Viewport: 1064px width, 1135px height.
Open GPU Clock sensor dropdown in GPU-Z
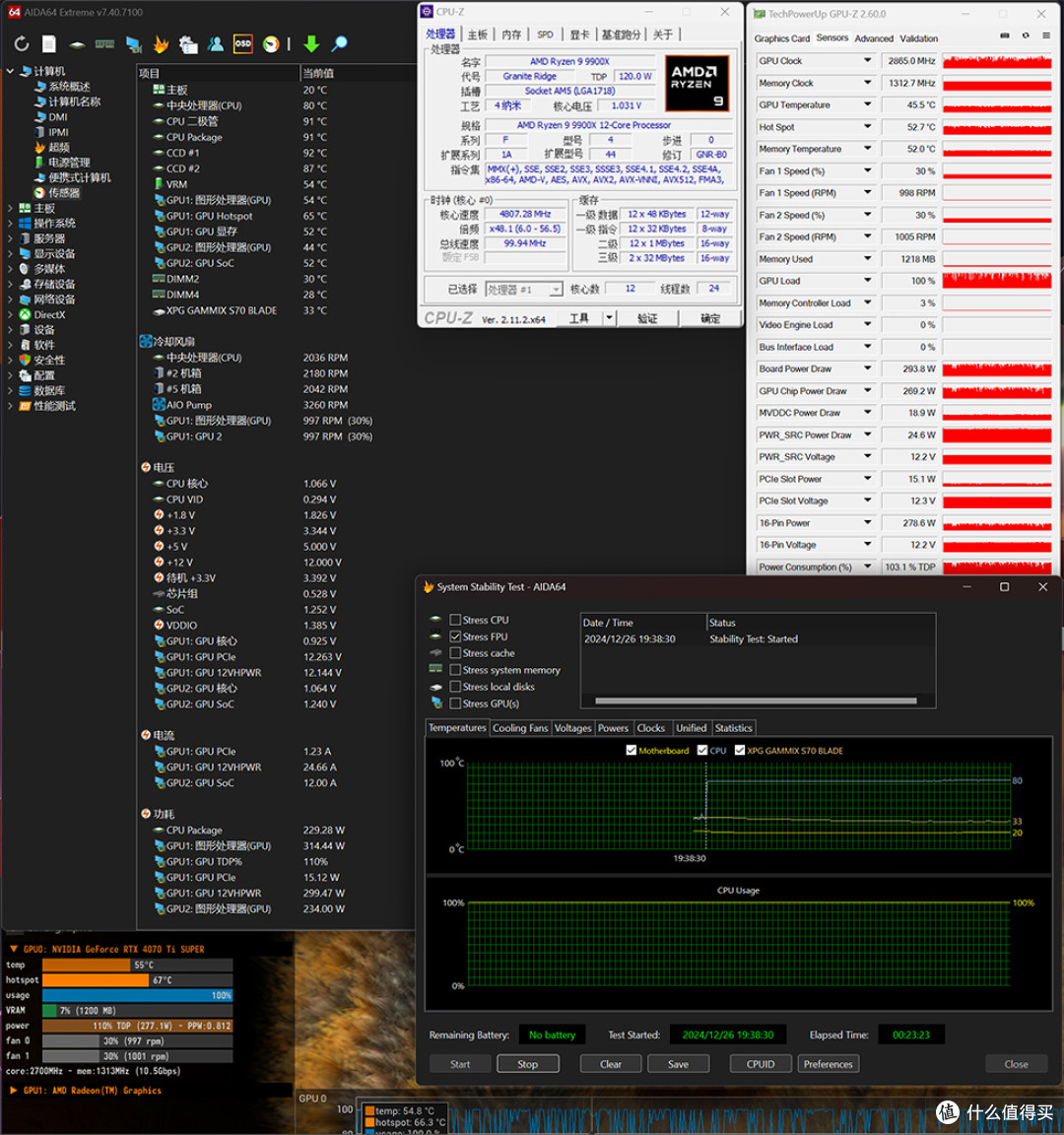point(867,61)
